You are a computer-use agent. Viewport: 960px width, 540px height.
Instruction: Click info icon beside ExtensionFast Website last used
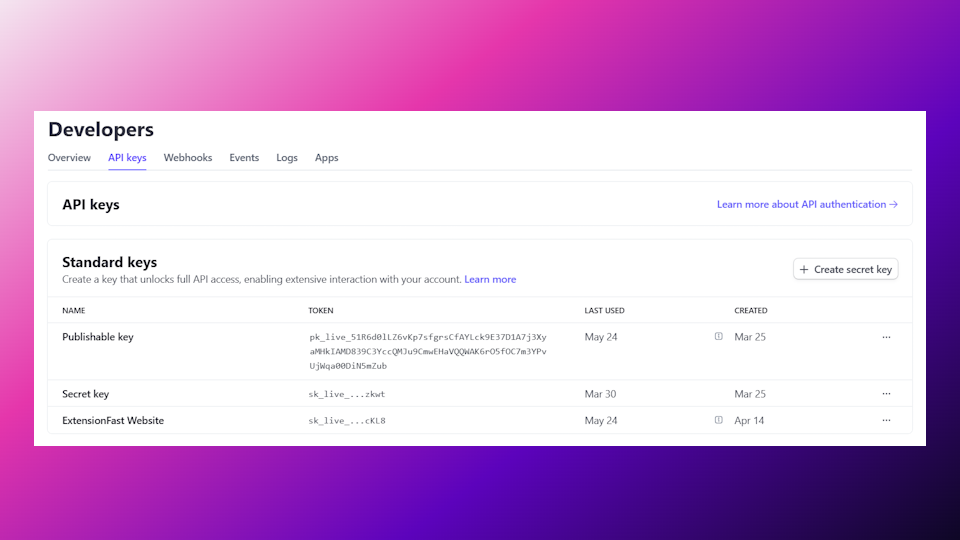[718, 420]
